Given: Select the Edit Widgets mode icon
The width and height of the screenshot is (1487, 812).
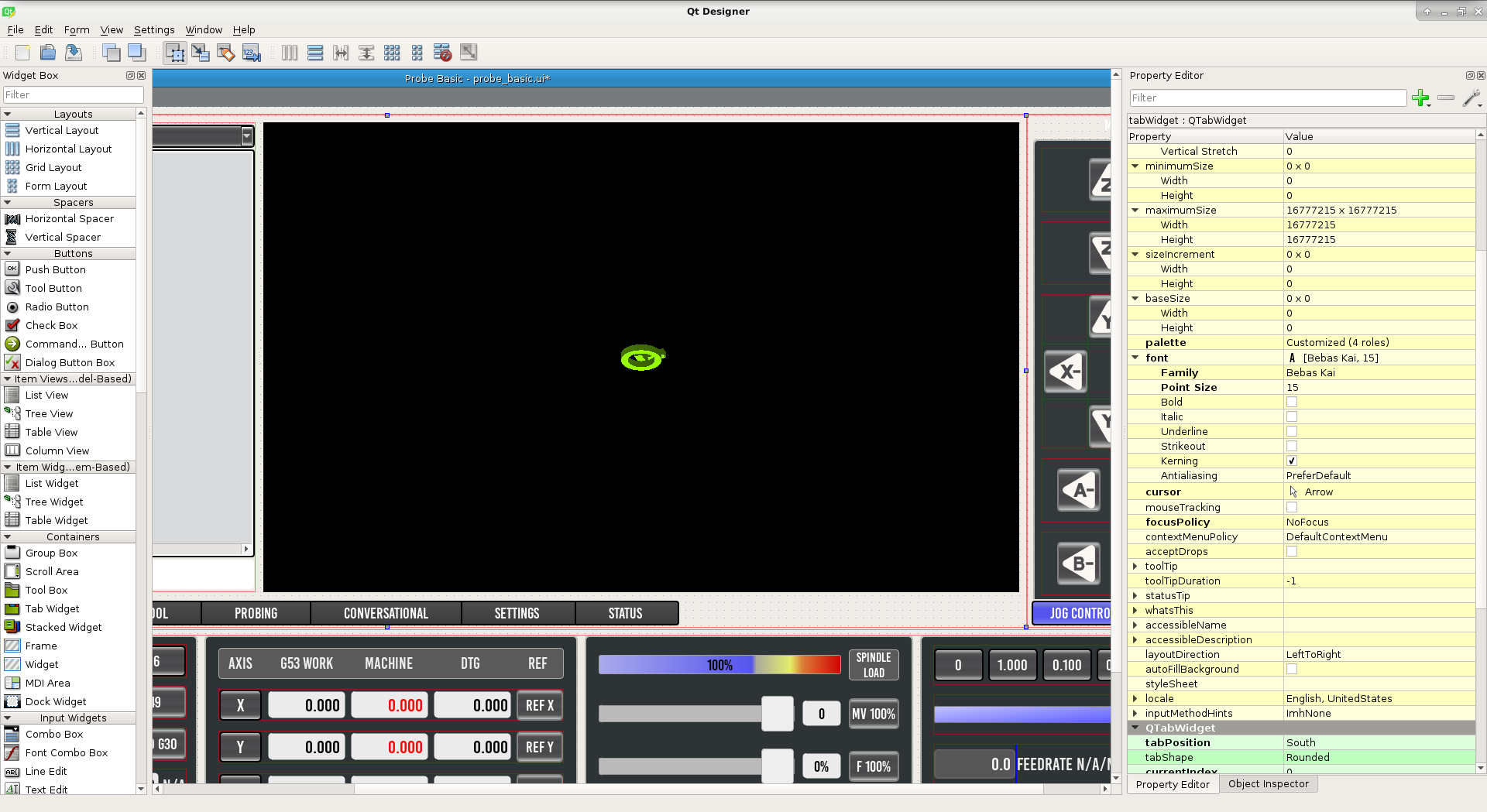Looking at the screenshot, I should [x=175, y=53].
